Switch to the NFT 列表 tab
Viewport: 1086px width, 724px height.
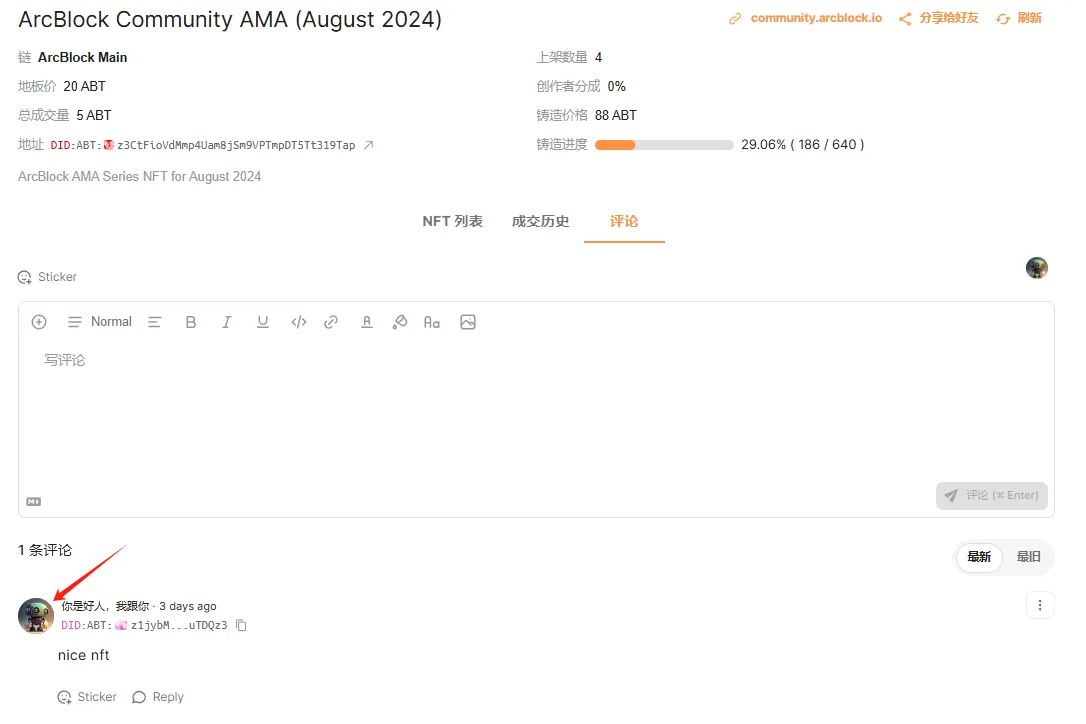pyautogui.click(x=452, y=221)
